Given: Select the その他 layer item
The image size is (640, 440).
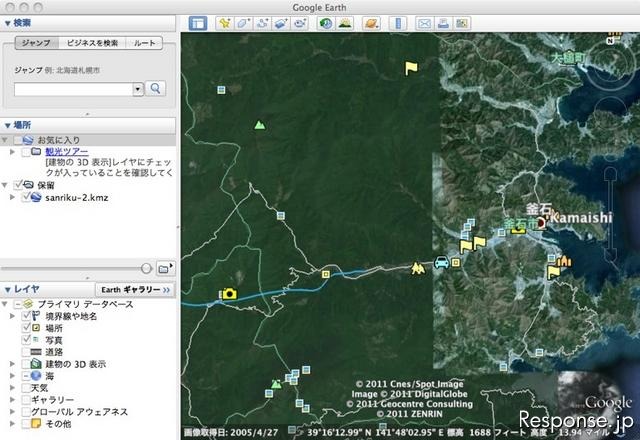Looking at the screenshot, I should [58, 424].
